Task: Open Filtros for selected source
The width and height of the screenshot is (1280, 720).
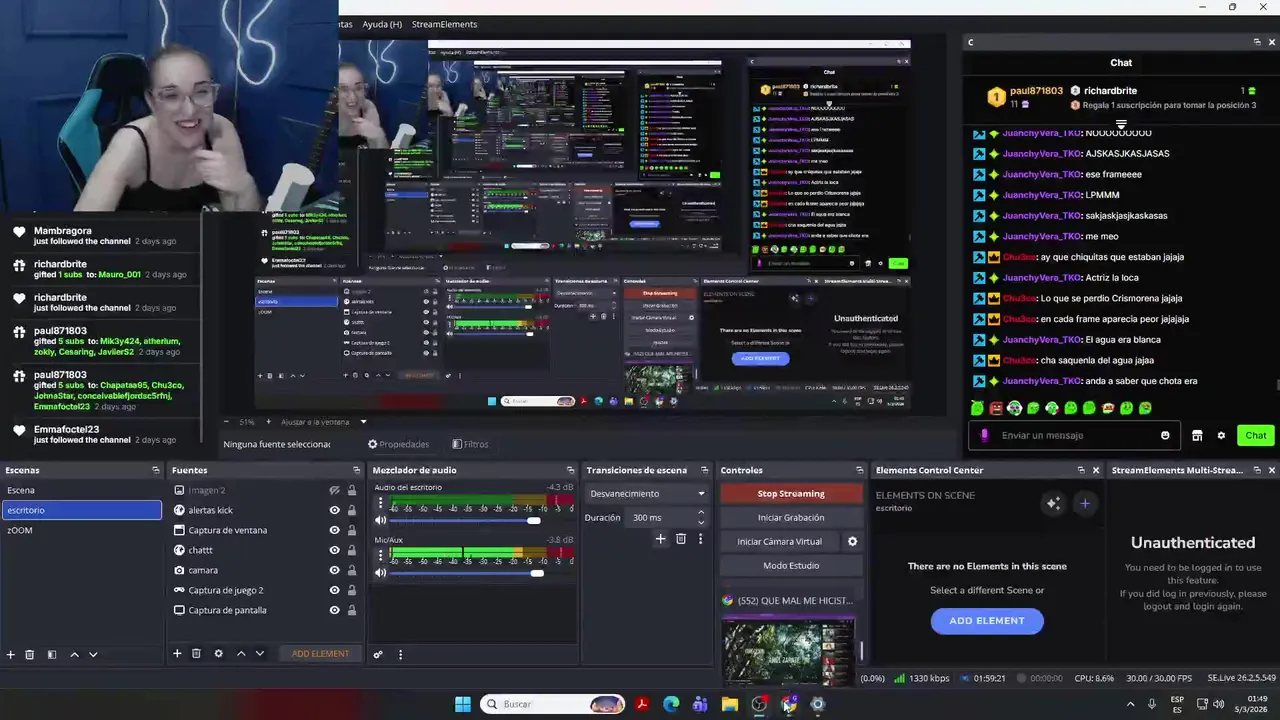Action: pyautogui.click(x=470, y=444)
